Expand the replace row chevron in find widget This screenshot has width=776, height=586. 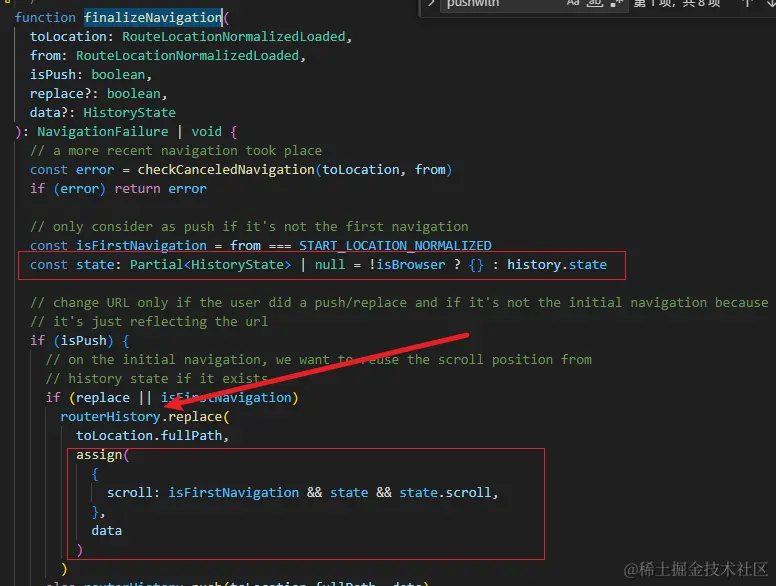tap(431, 3)
